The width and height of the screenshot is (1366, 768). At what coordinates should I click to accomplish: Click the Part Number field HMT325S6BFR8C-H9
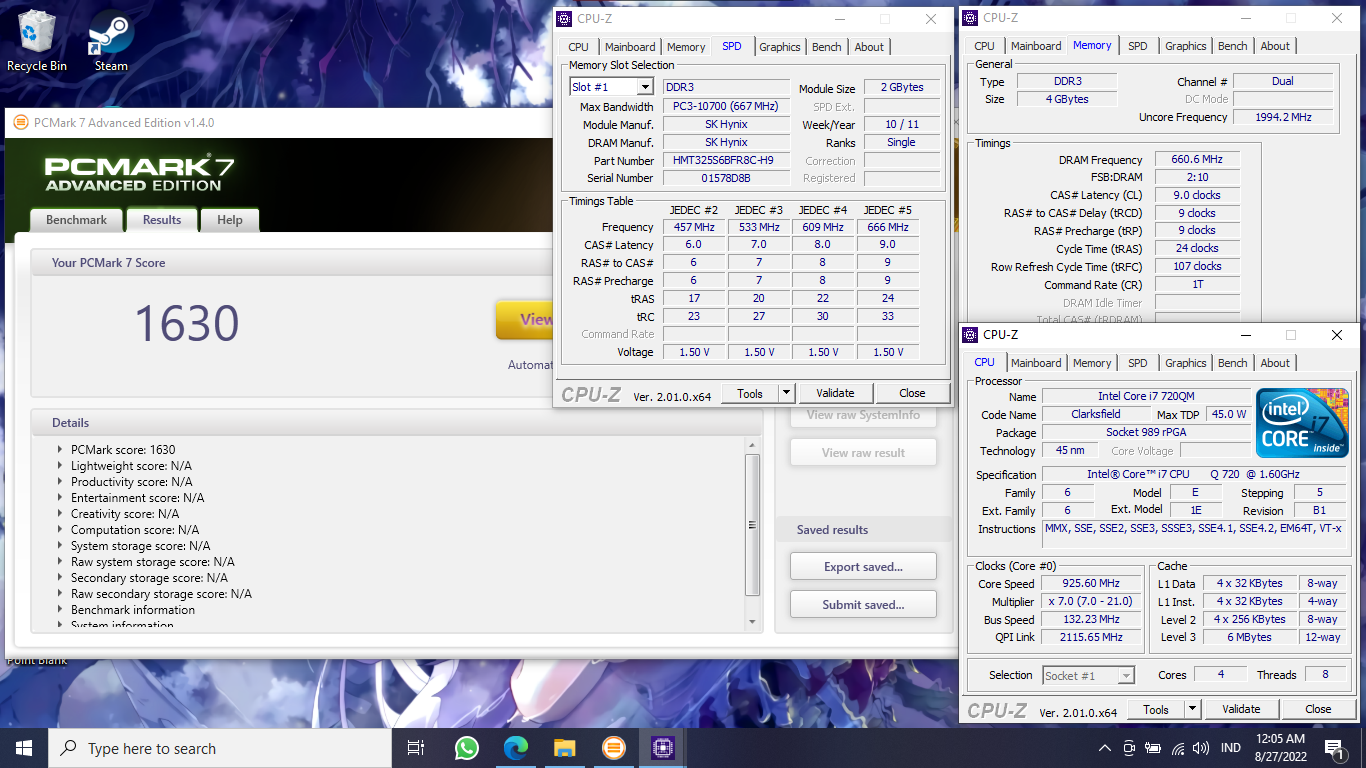[x=726, y=160]
